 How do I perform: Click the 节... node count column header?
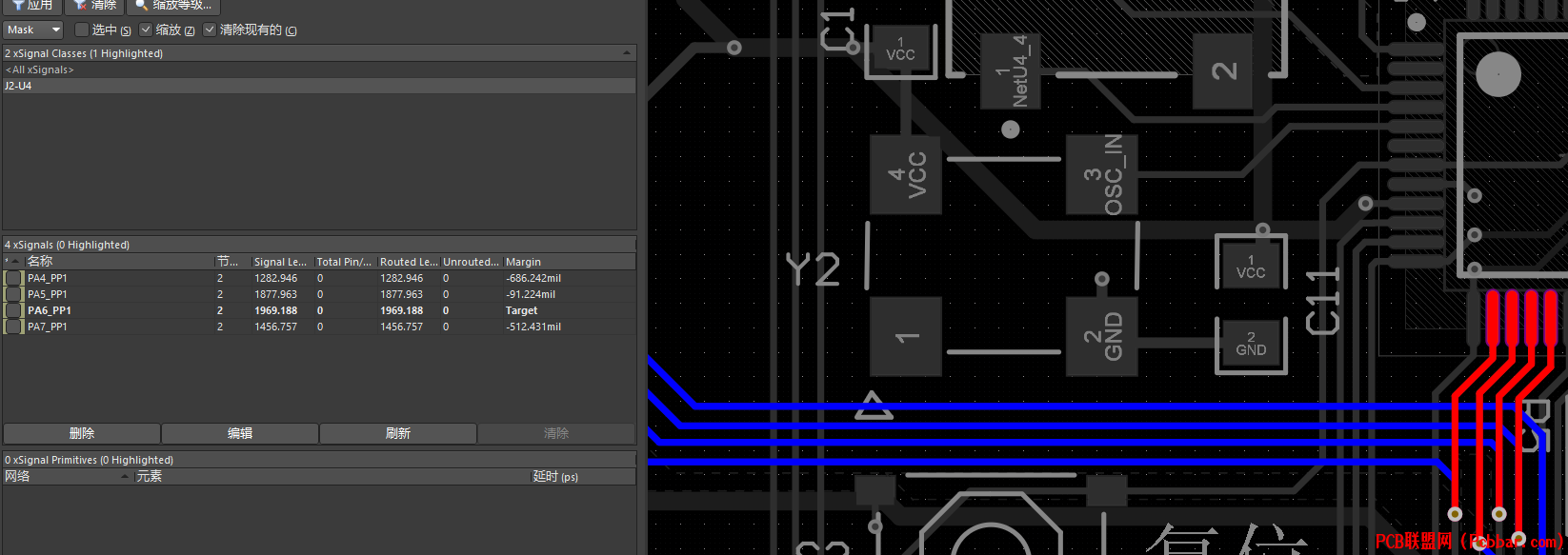[232, 262]
